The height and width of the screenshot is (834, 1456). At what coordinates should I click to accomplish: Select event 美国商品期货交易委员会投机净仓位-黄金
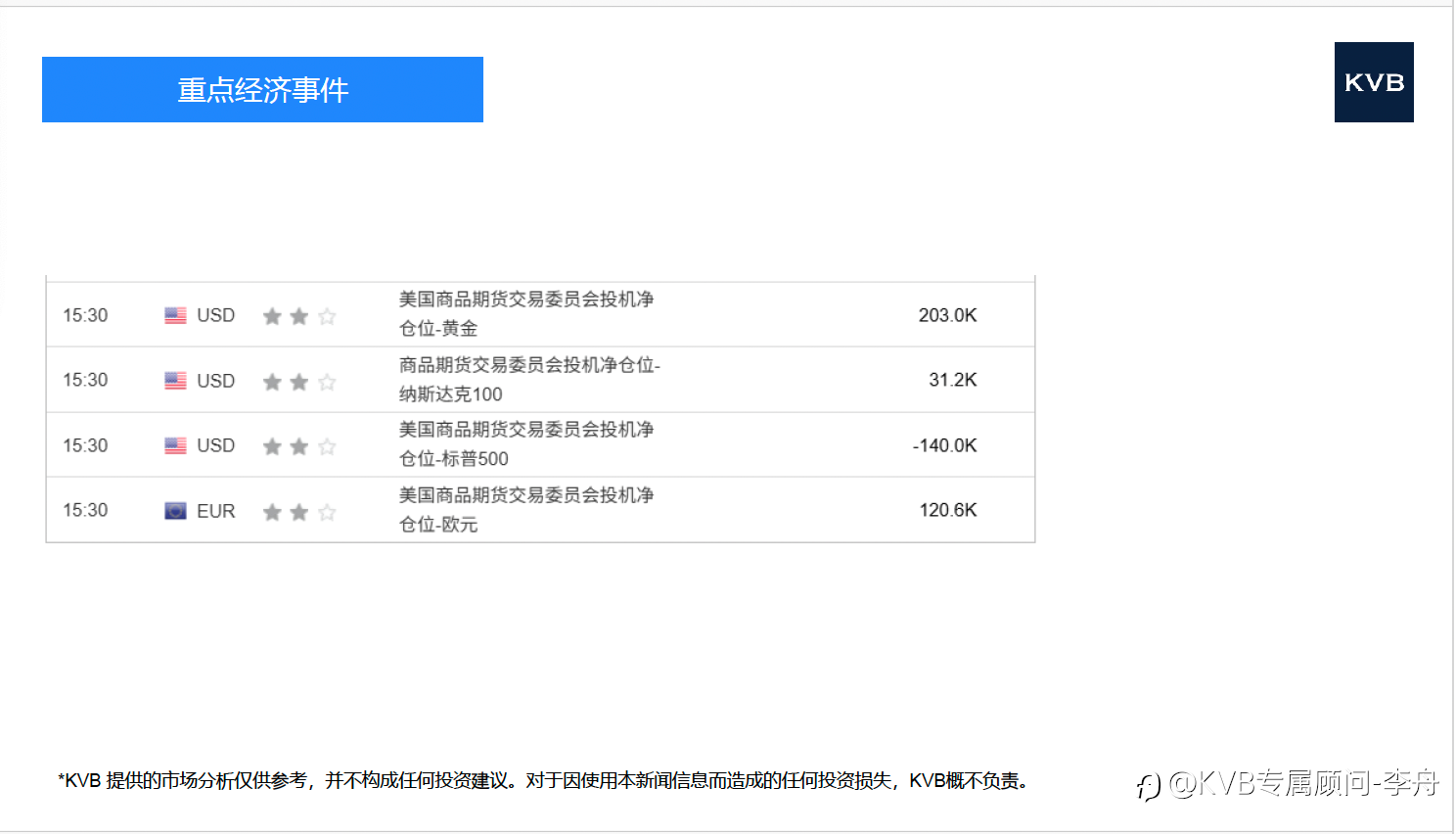coord(526,313)
